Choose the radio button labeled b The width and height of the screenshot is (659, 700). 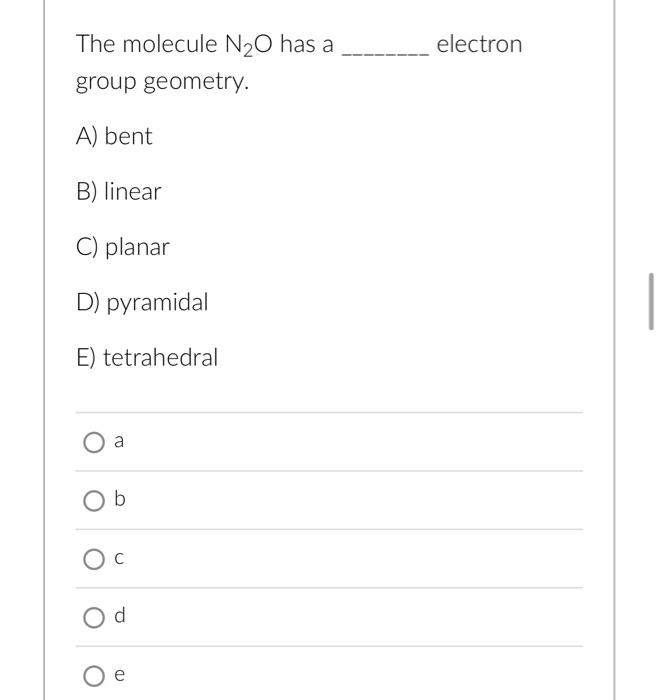coord(94,501)
